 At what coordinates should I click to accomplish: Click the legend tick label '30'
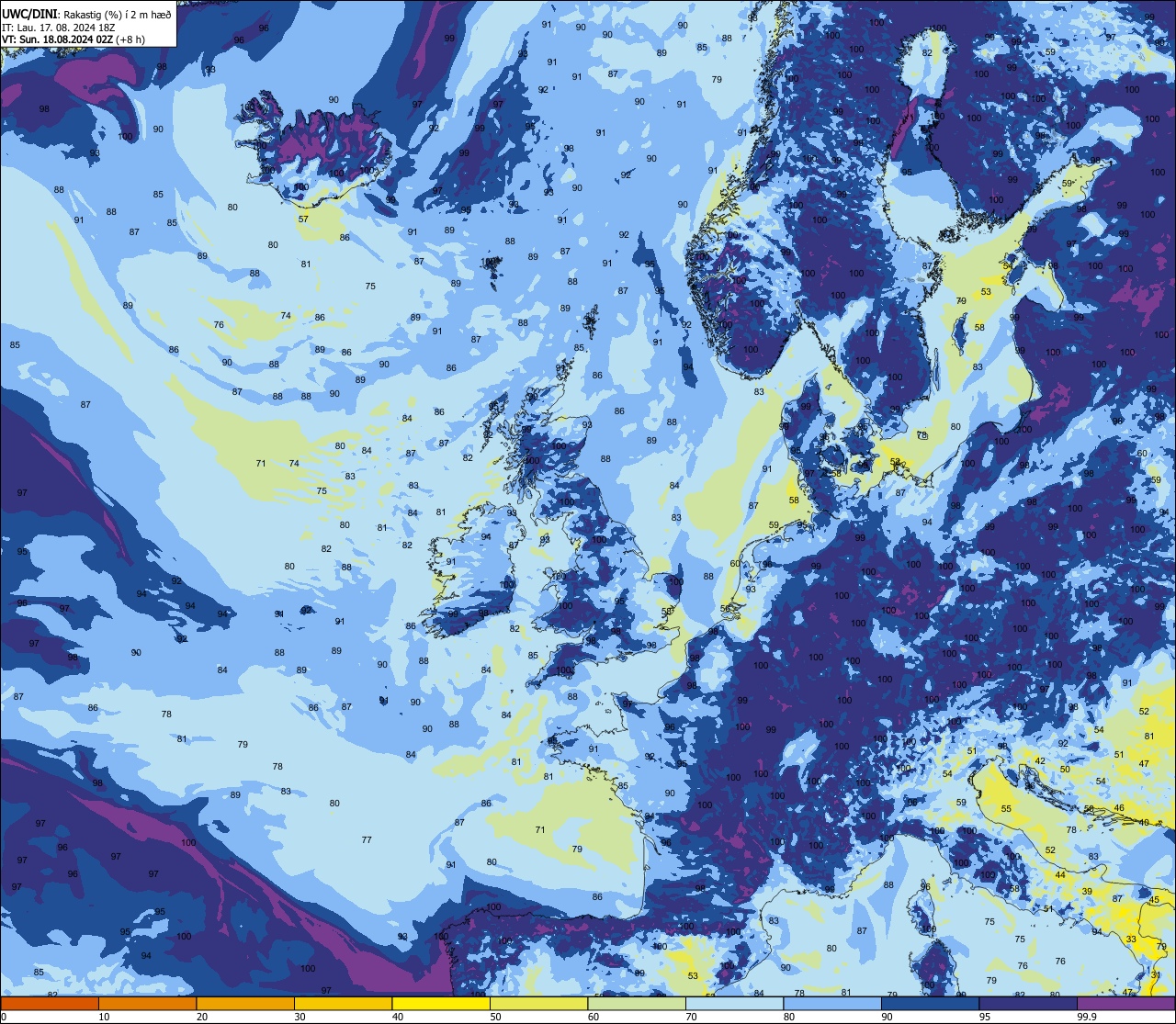[x=300, y=1017]
